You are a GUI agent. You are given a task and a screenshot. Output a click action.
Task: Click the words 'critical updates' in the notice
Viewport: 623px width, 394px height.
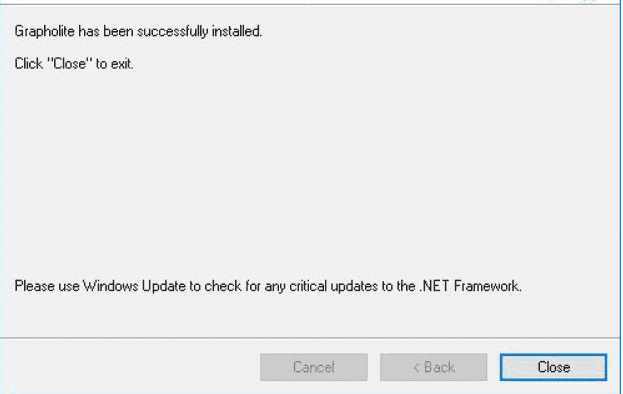point(333,286)
